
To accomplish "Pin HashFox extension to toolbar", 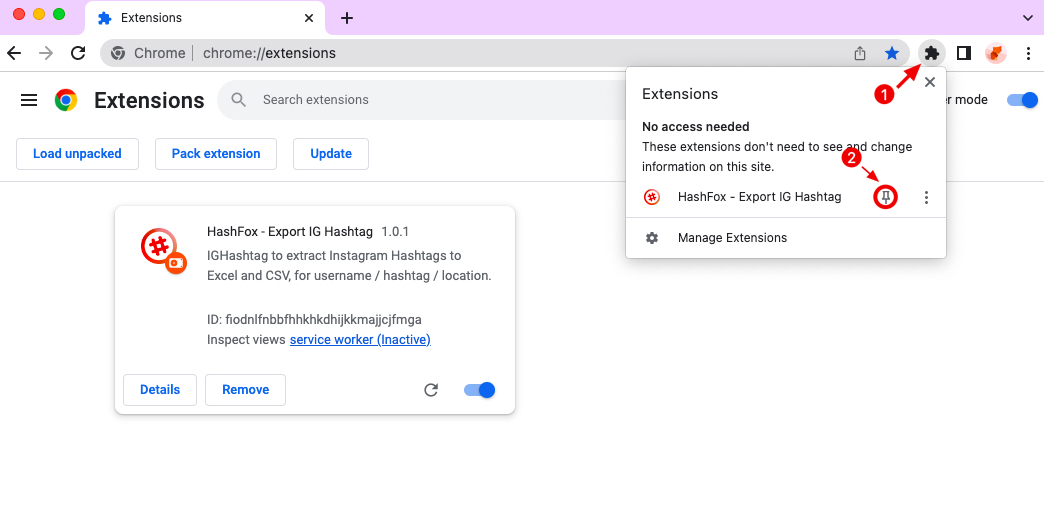I will pos(886,198).
